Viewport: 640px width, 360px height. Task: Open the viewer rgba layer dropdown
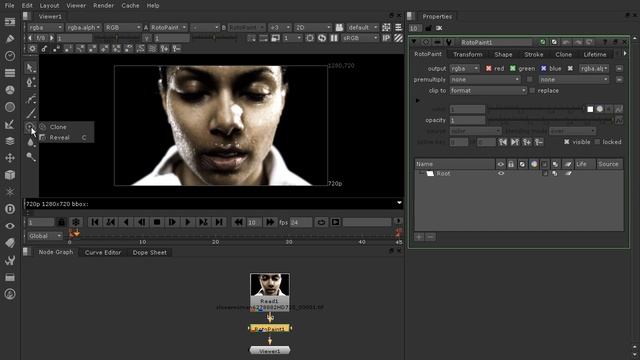pyautogui.click(x=45, y=27)
